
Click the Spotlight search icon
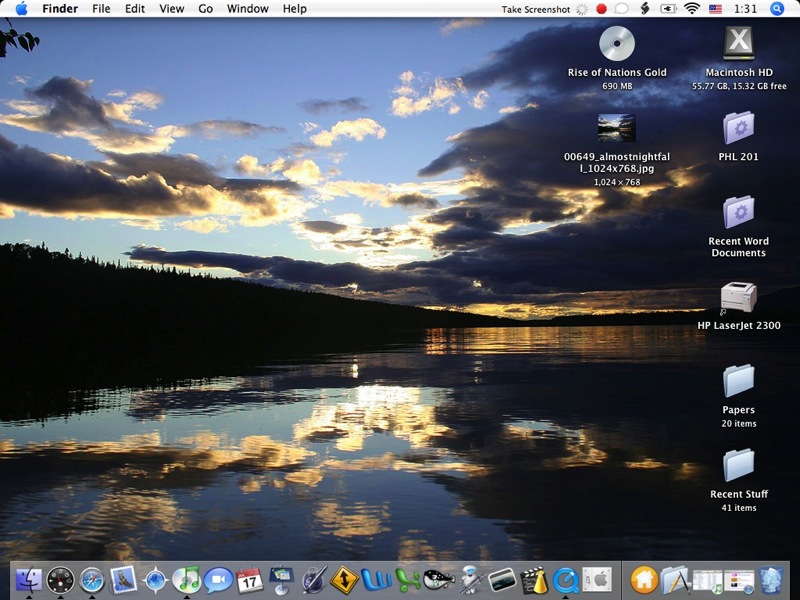click(777, 9)
